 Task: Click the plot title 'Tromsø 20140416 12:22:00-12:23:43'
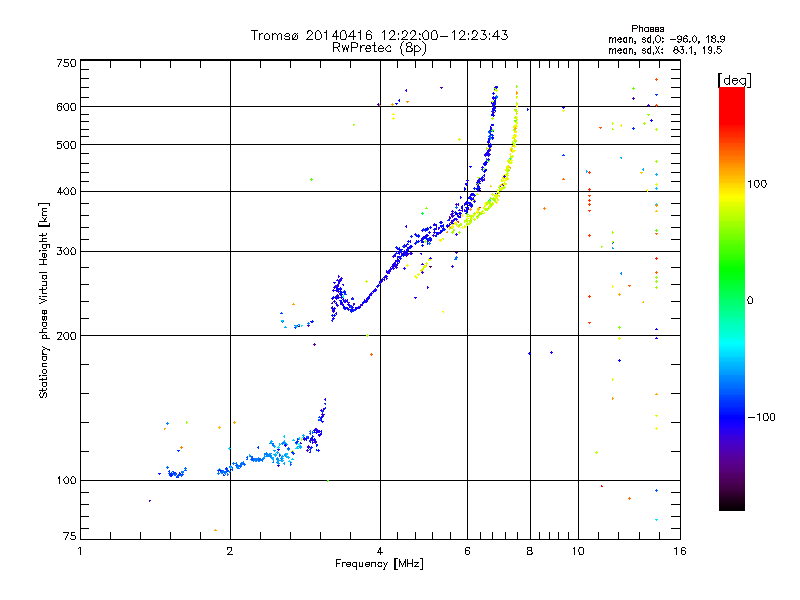pyautogui.click(x=379, y=35)
